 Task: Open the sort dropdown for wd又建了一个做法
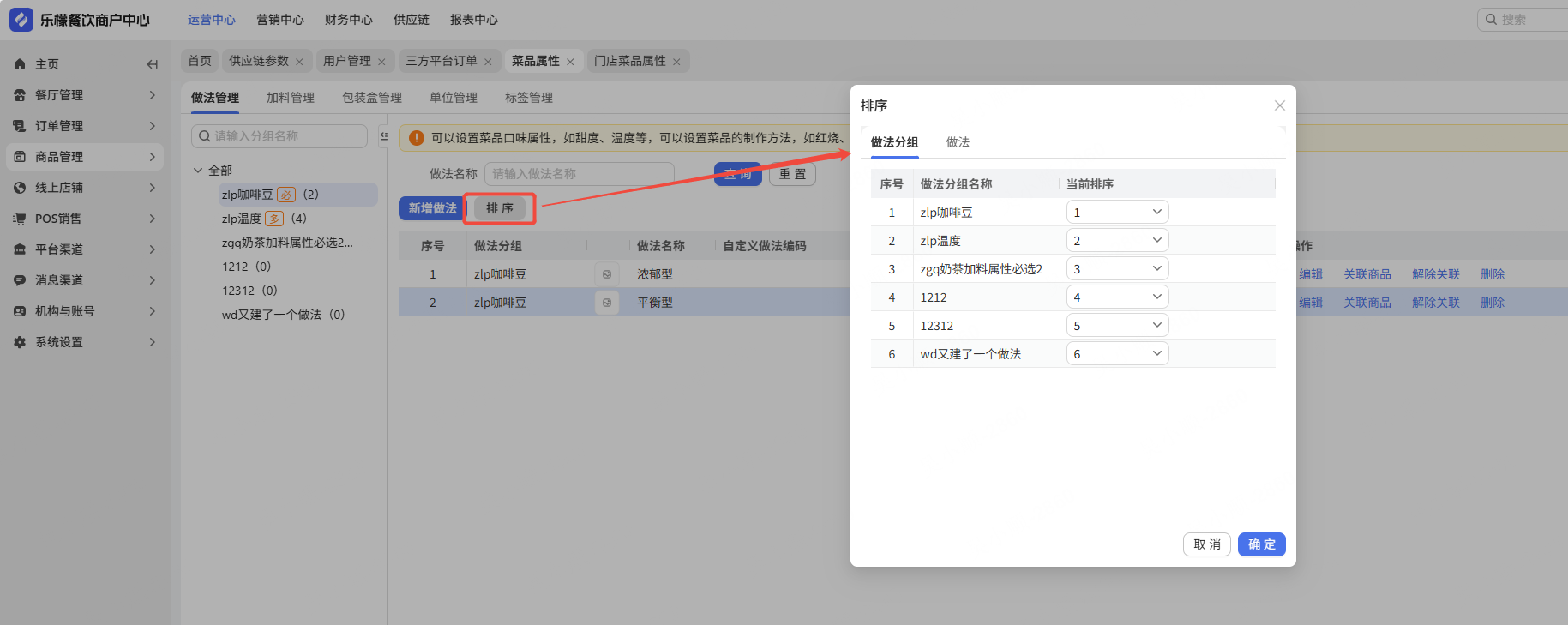click(x=1117, y=353)
